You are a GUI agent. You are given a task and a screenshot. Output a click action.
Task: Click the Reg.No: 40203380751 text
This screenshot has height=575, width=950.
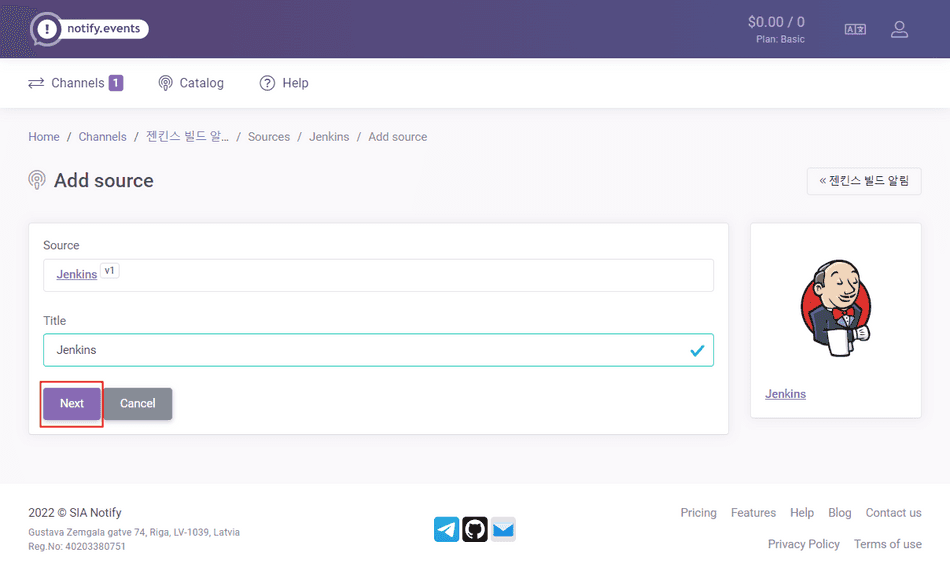(x=77, y=547)
